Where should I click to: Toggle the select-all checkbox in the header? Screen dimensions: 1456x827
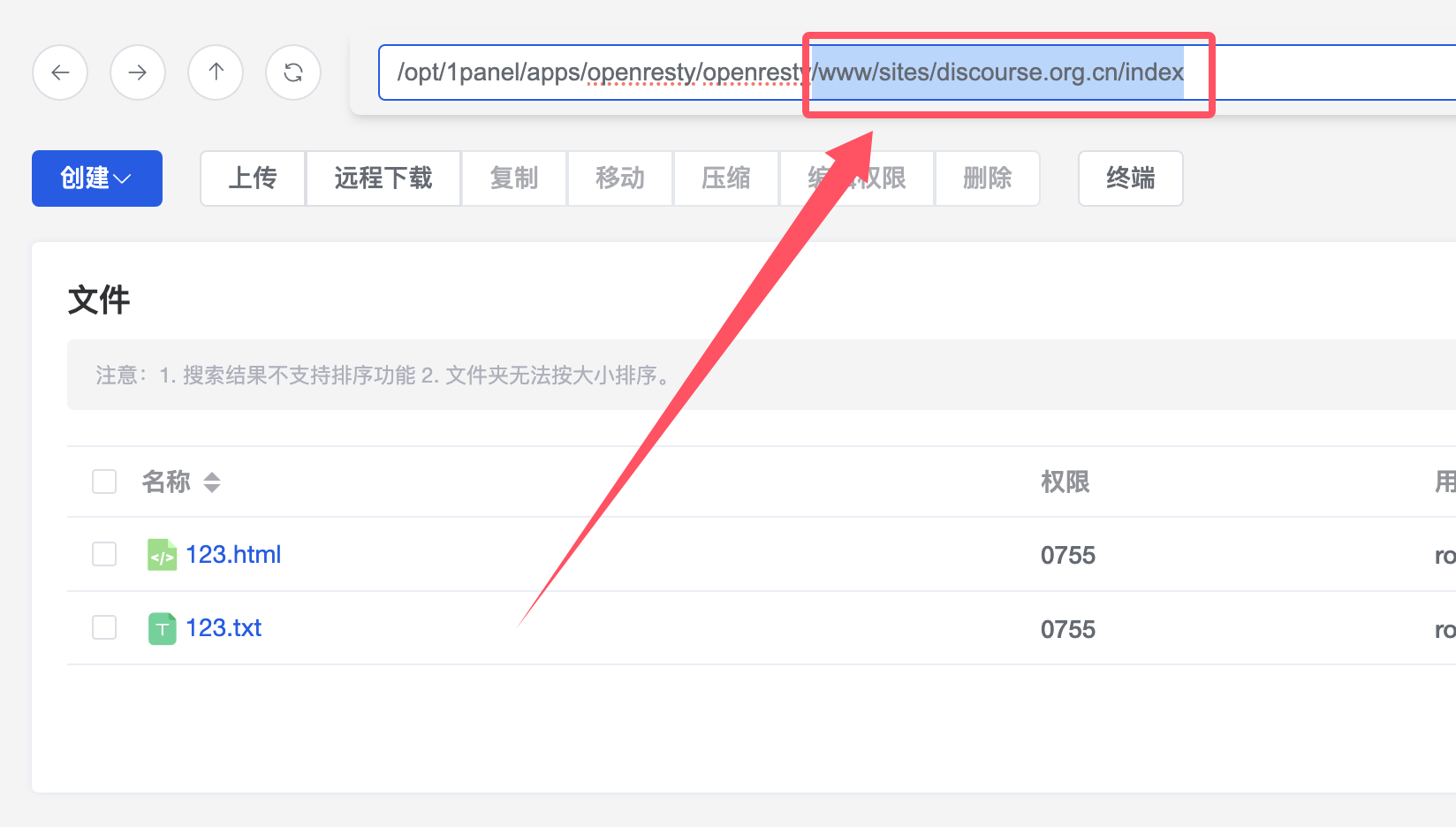click(x=104, y=482)
